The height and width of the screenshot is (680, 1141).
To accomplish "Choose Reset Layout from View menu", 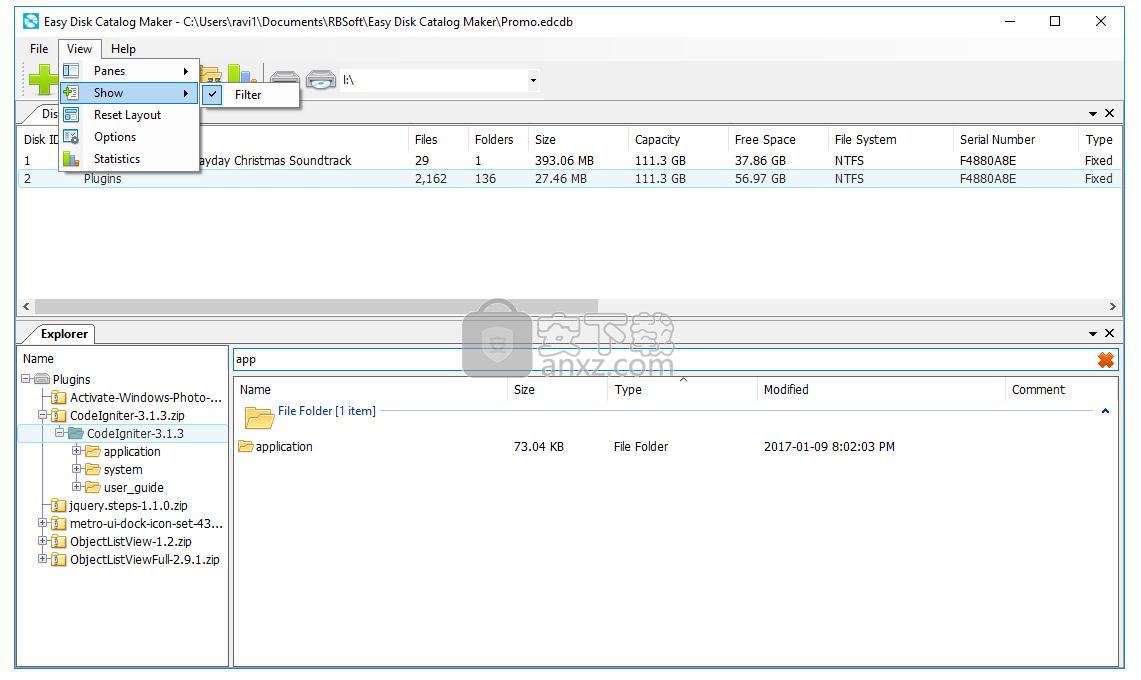I will [x=129, y=114].
